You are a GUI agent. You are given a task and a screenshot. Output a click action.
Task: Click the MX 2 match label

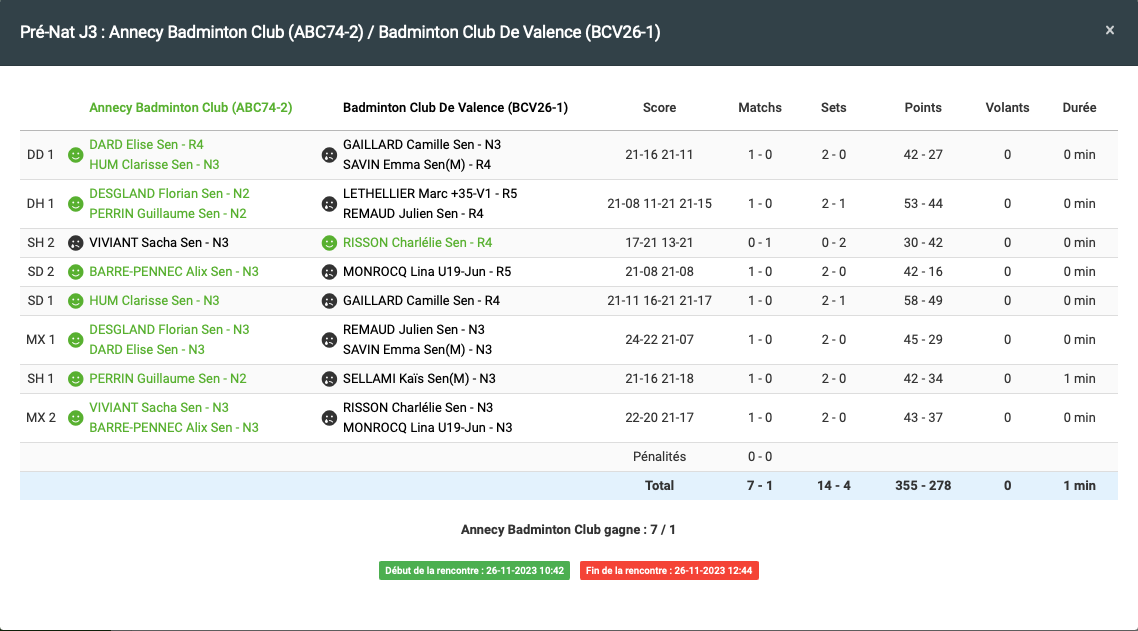41,418
